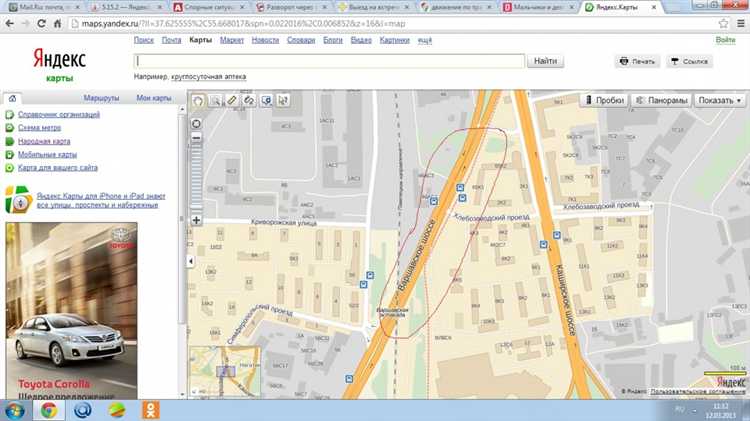Toggle the Пробки traffic layer

coord(604,100)
